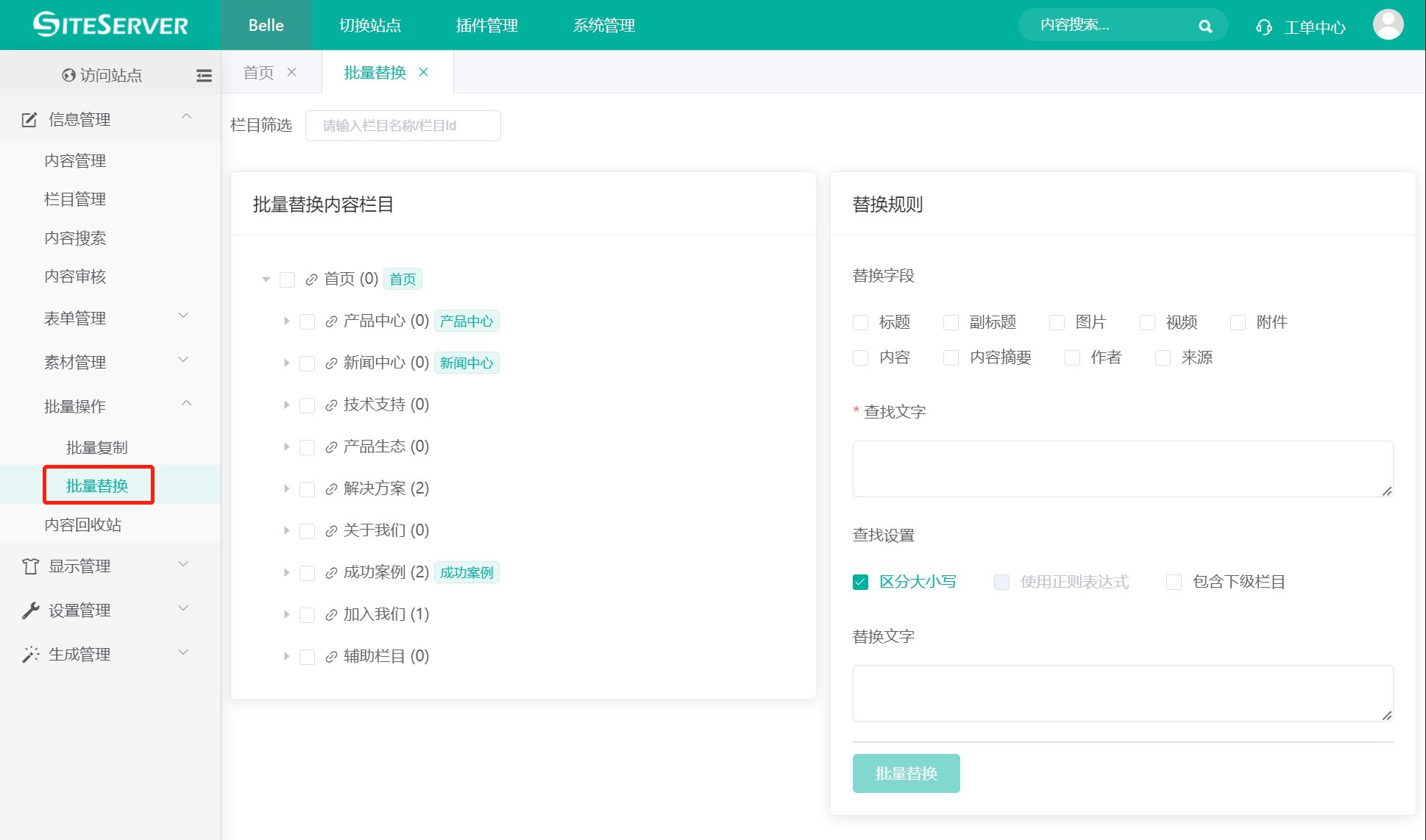Enable the 标题 replace field checkbox
The height and width of the screenshot is (840, 1426).
tap(860, 322)
